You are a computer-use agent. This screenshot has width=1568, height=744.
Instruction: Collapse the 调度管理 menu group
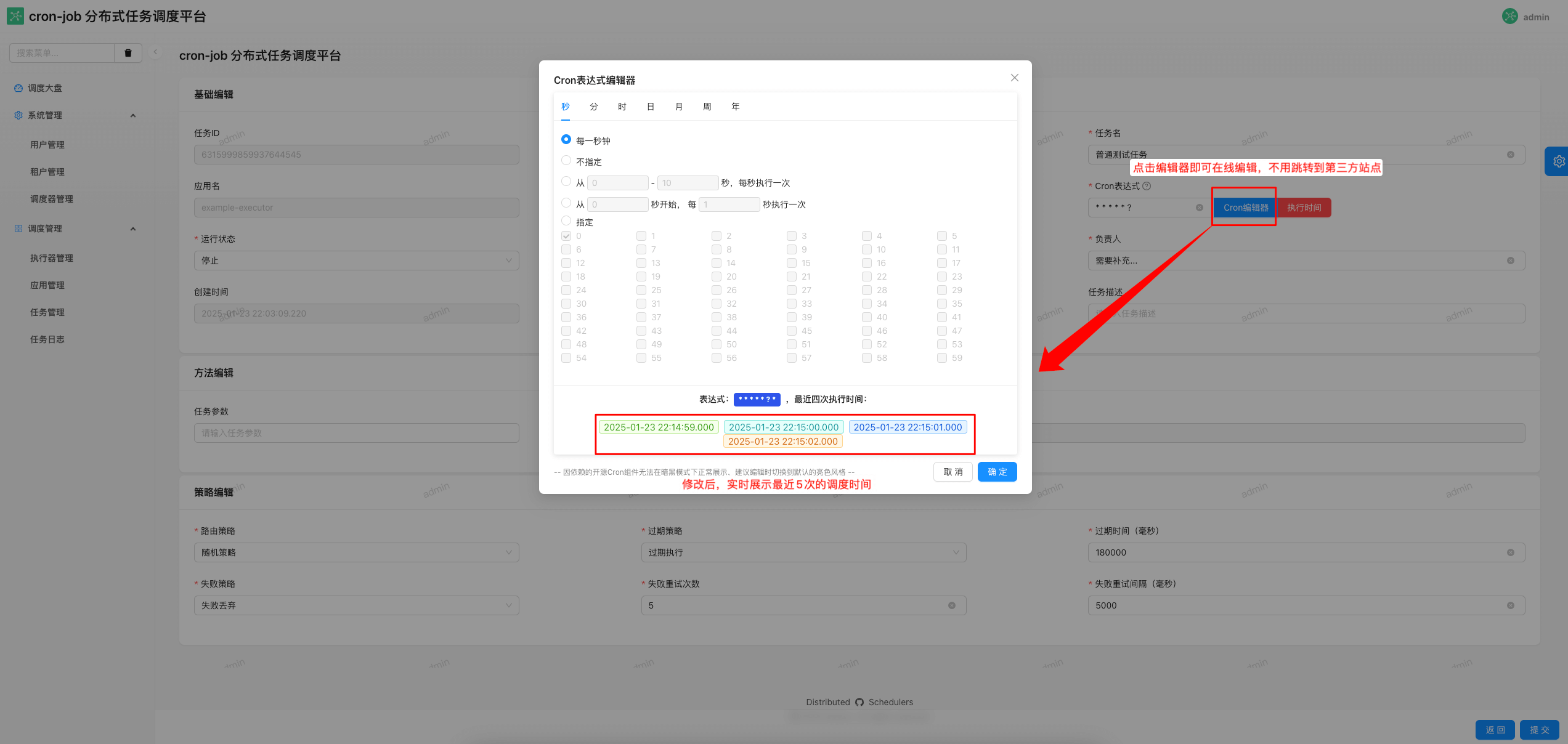pos(133,229)
